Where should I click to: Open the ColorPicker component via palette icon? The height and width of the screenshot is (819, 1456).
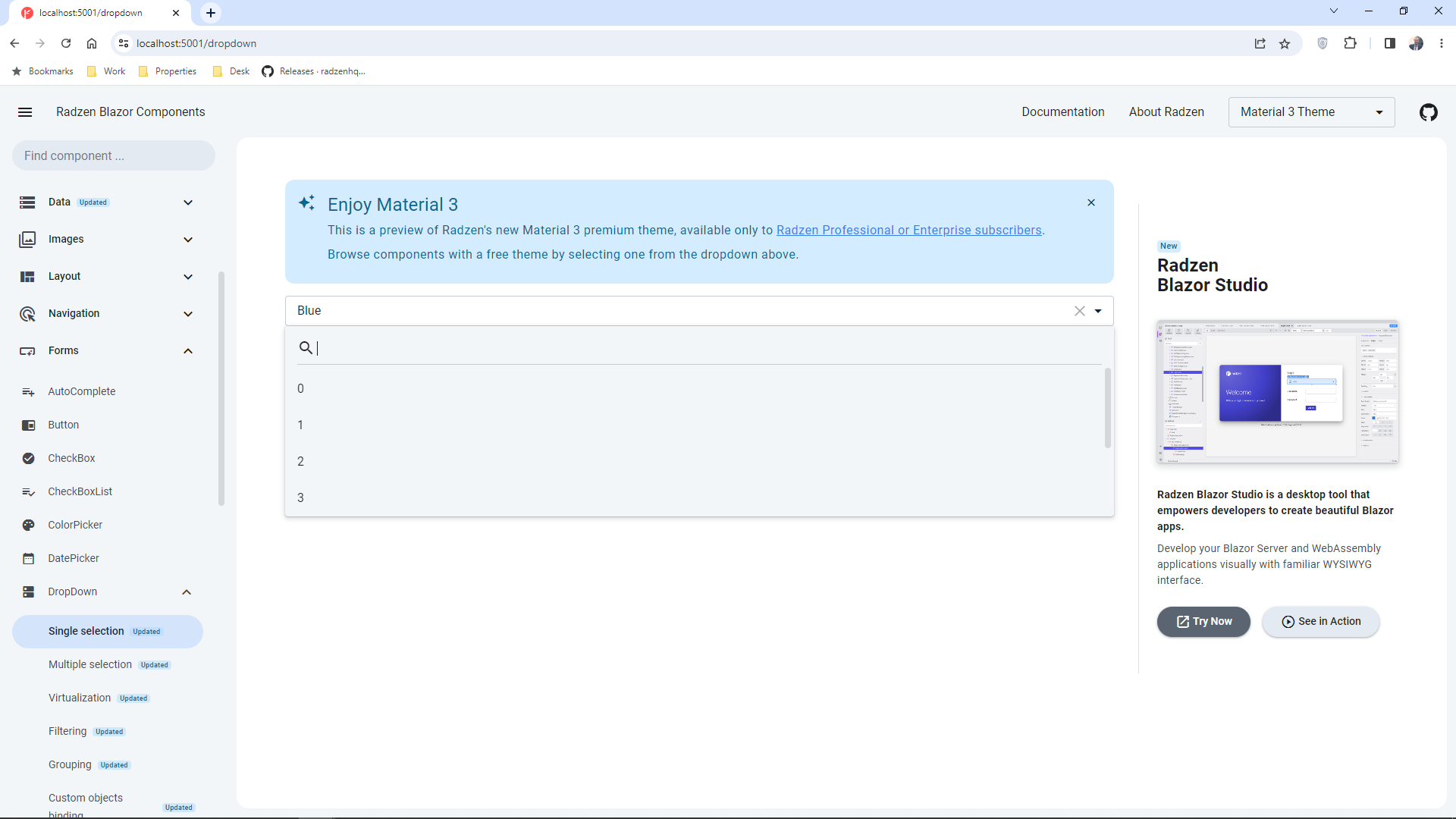click(28, 525)
